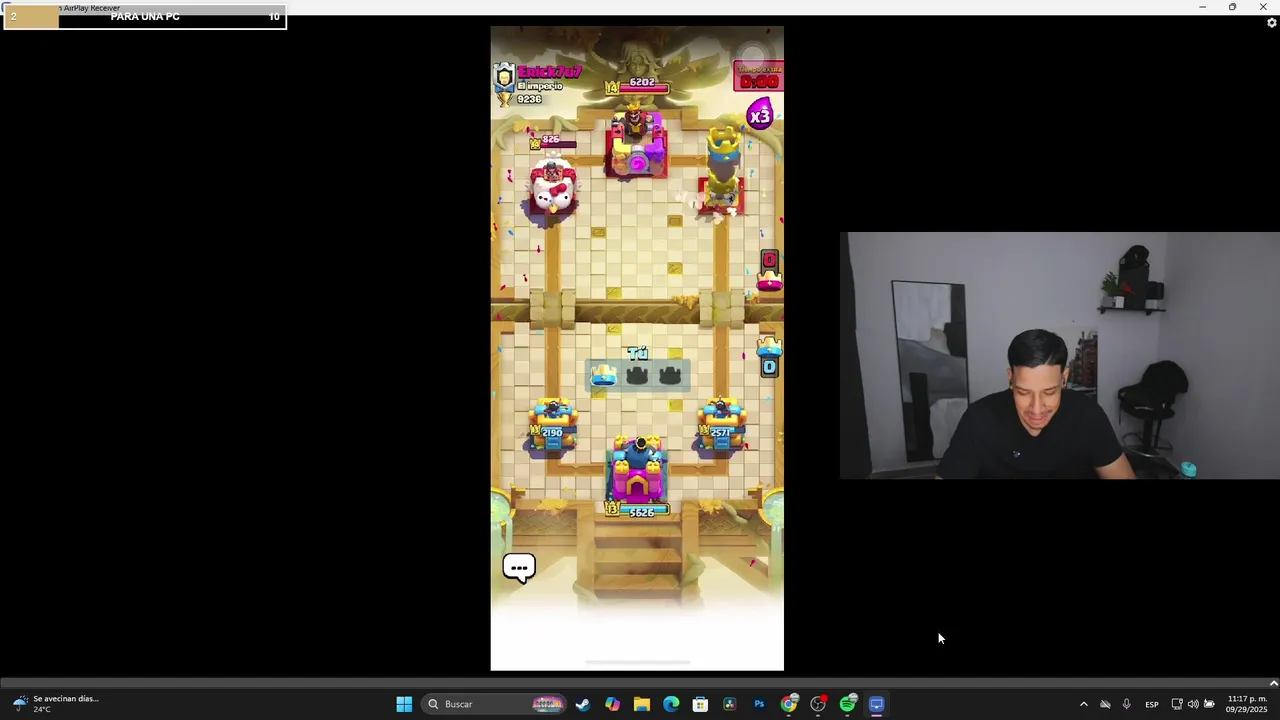Click your blue crown score counter

pos(769,357)
